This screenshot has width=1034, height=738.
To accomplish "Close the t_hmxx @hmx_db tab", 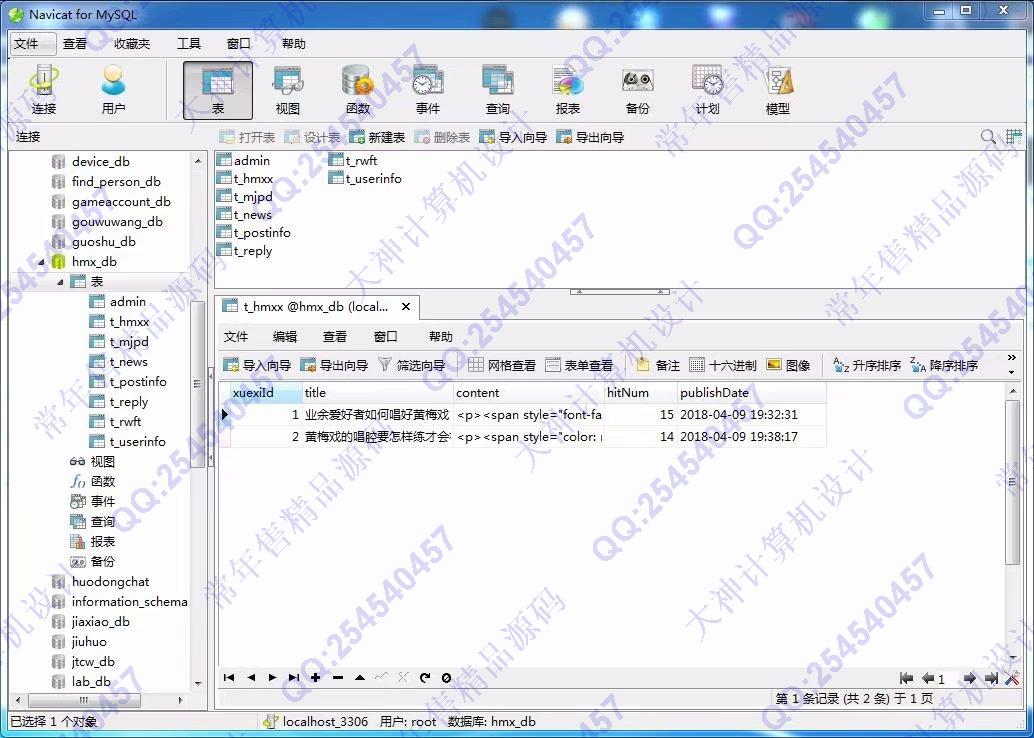I will (406, 307).
